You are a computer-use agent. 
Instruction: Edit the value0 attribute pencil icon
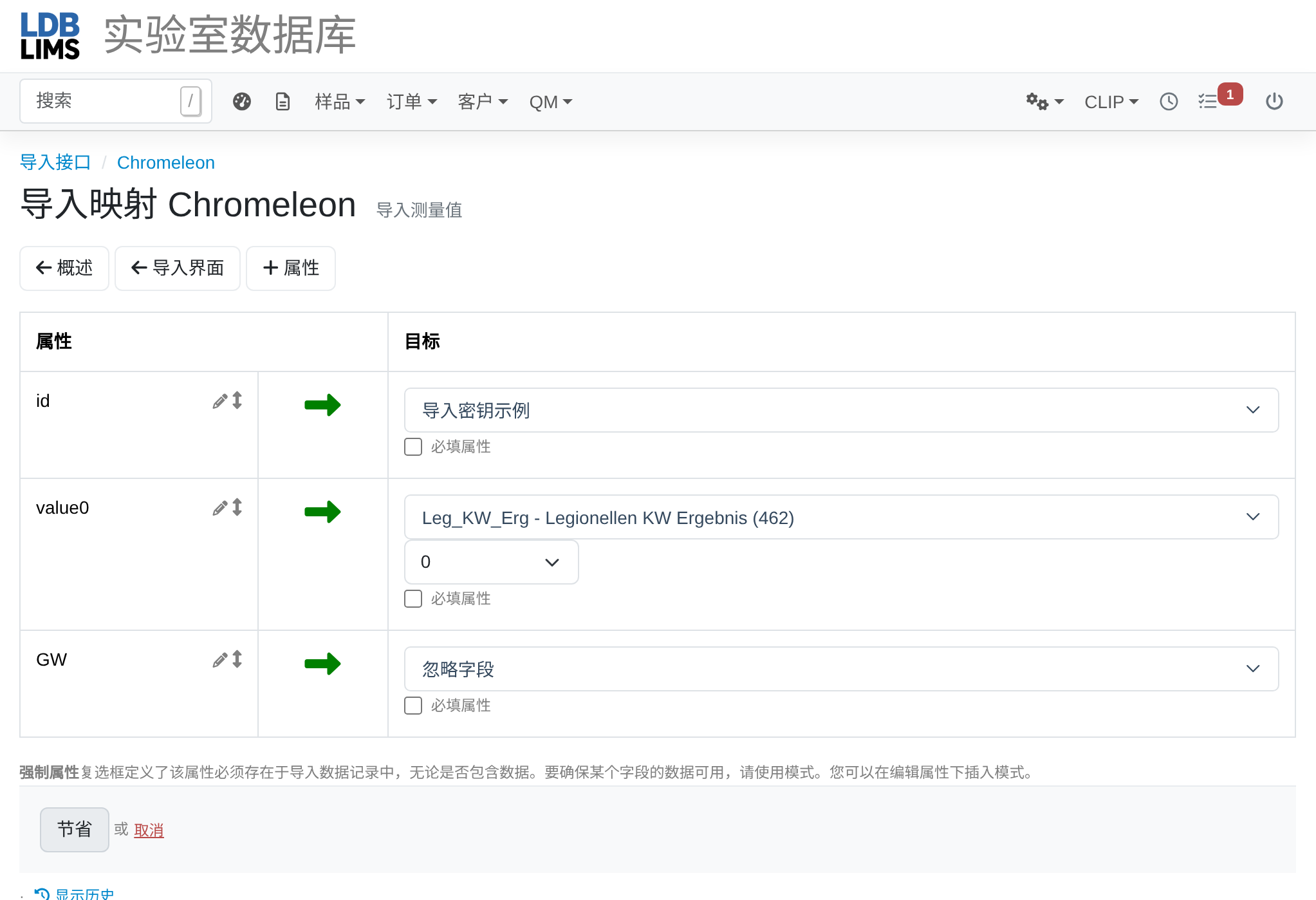[220, 509]
